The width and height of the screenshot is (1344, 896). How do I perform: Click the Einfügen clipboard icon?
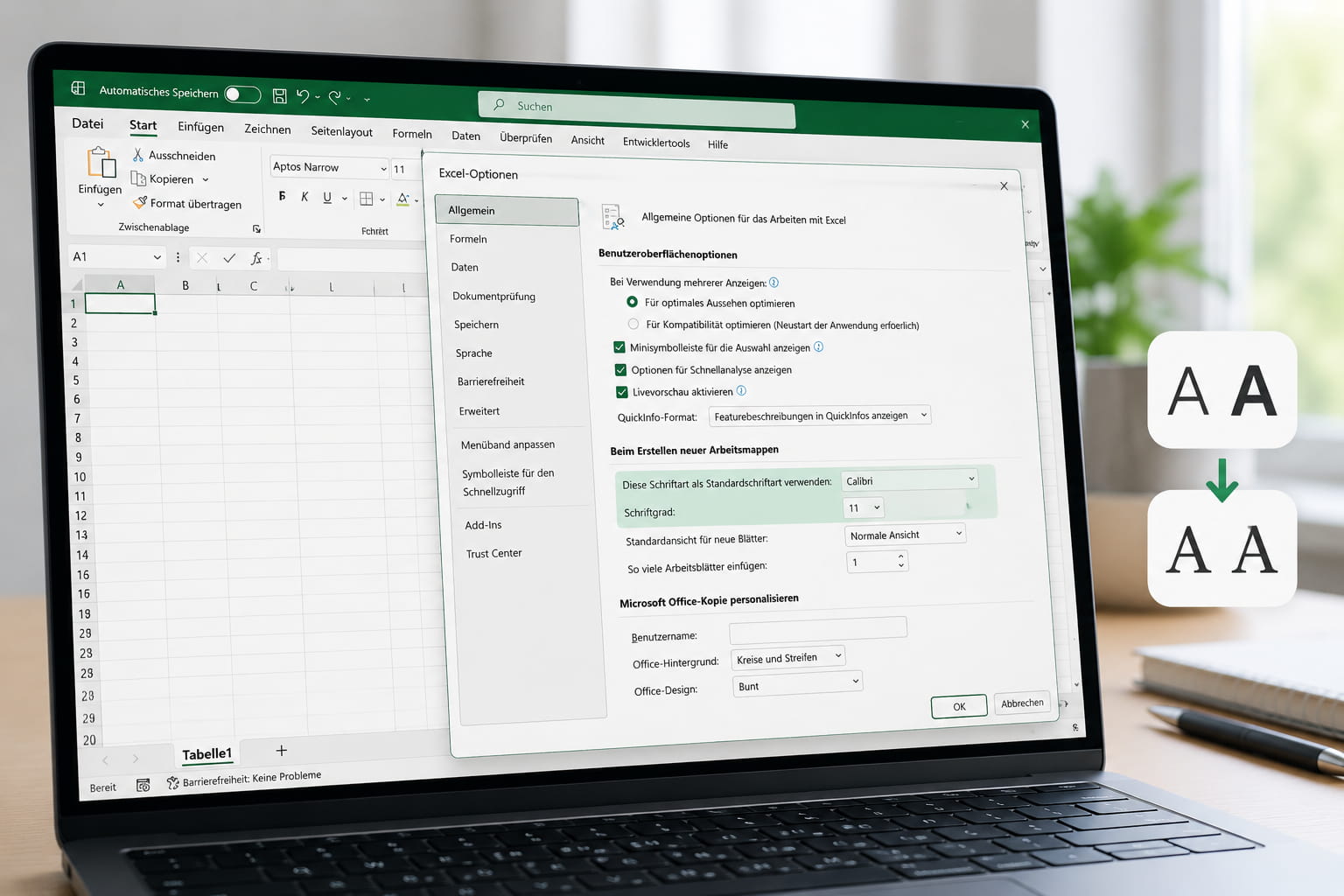point(101,163)
